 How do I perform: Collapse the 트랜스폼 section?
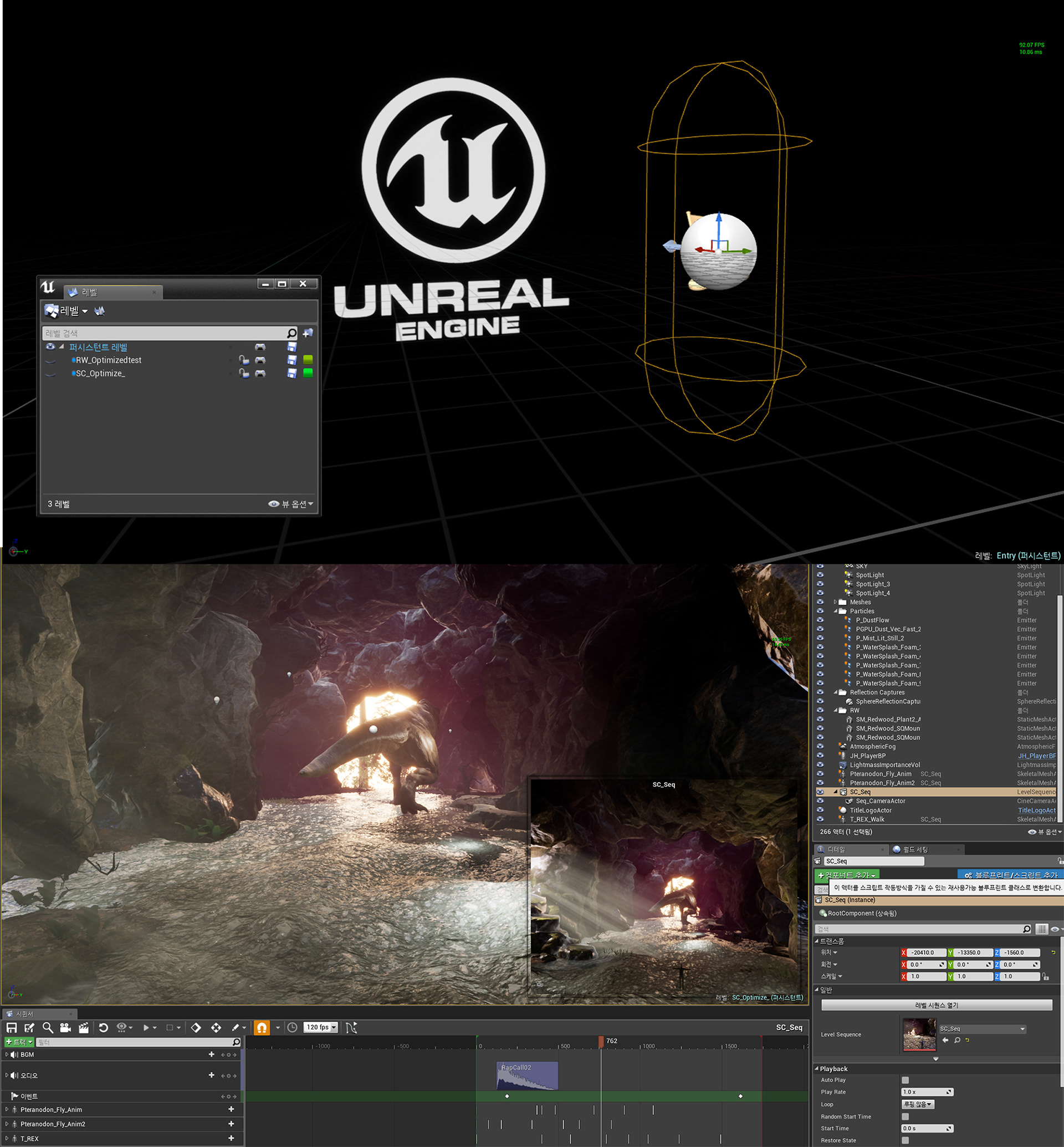[x=816, y=941]
